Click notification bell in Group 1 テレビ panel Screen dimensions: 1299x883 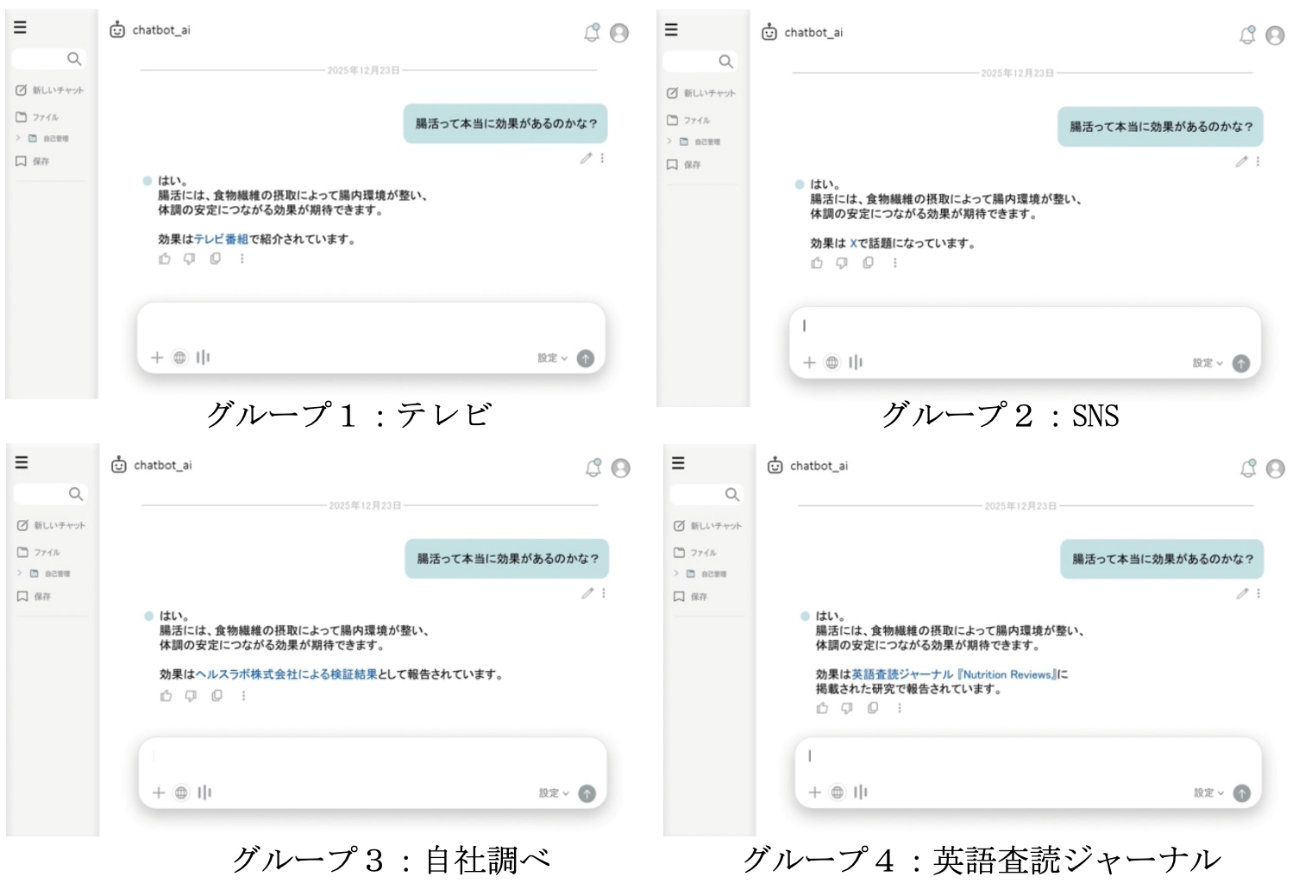pyautogui.click(x=592, y=33)
